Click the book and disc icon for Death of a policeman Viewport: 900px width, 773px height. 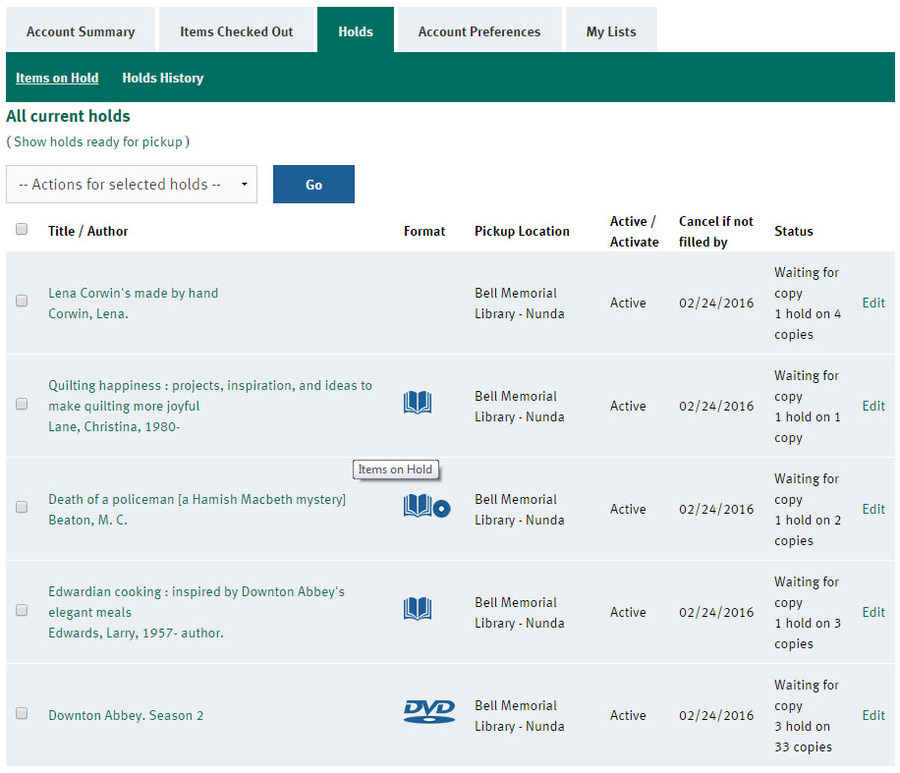point(426,506)
